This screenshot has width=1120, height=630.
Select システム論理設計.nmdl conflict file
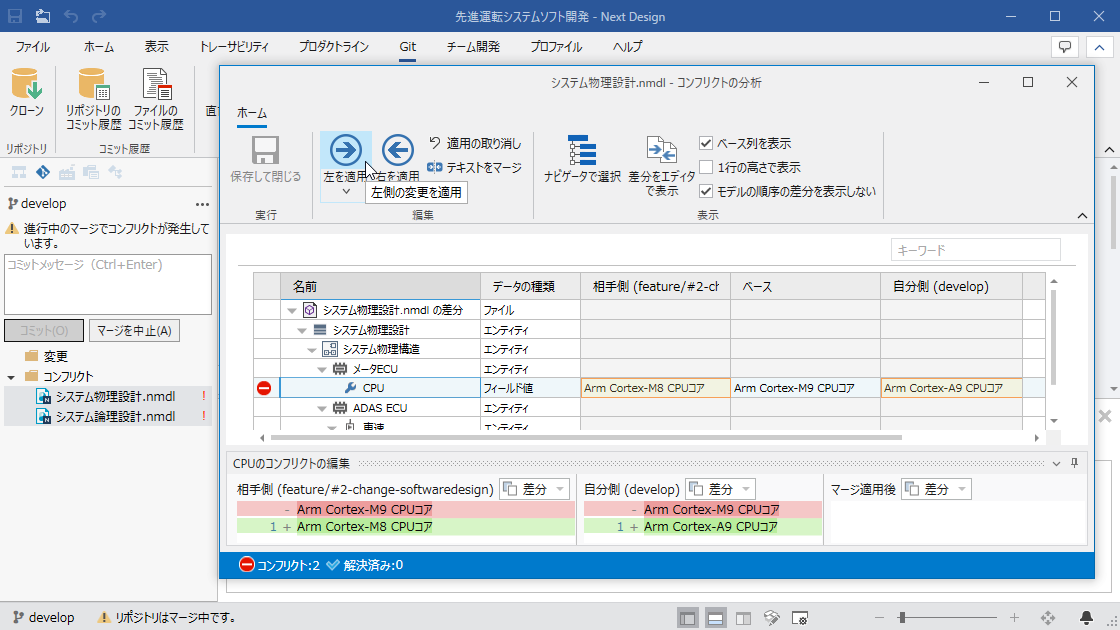click(108, 416)
